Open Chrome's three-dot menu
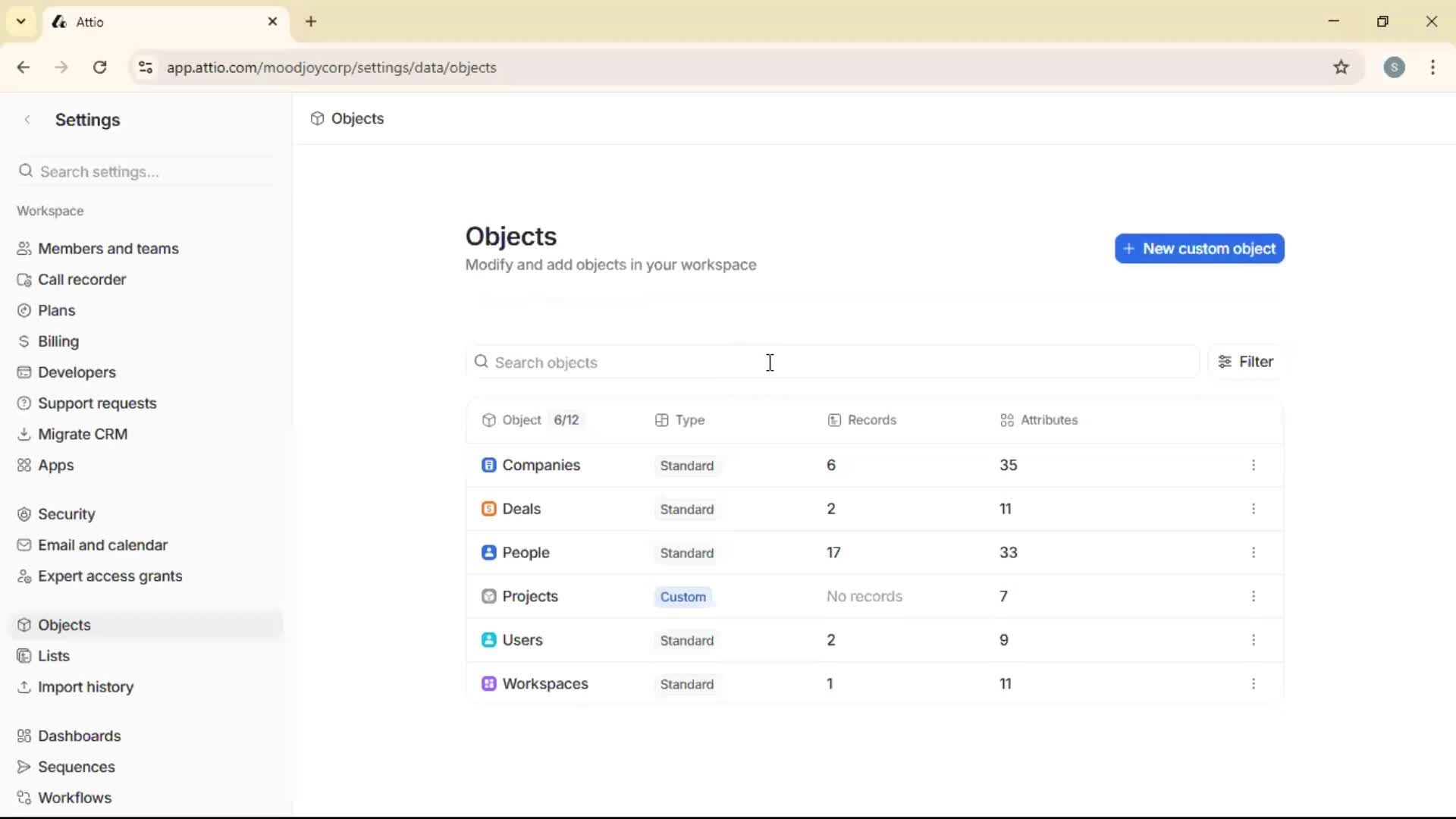The image size is (1456, 819). [x=1433, y=67]
